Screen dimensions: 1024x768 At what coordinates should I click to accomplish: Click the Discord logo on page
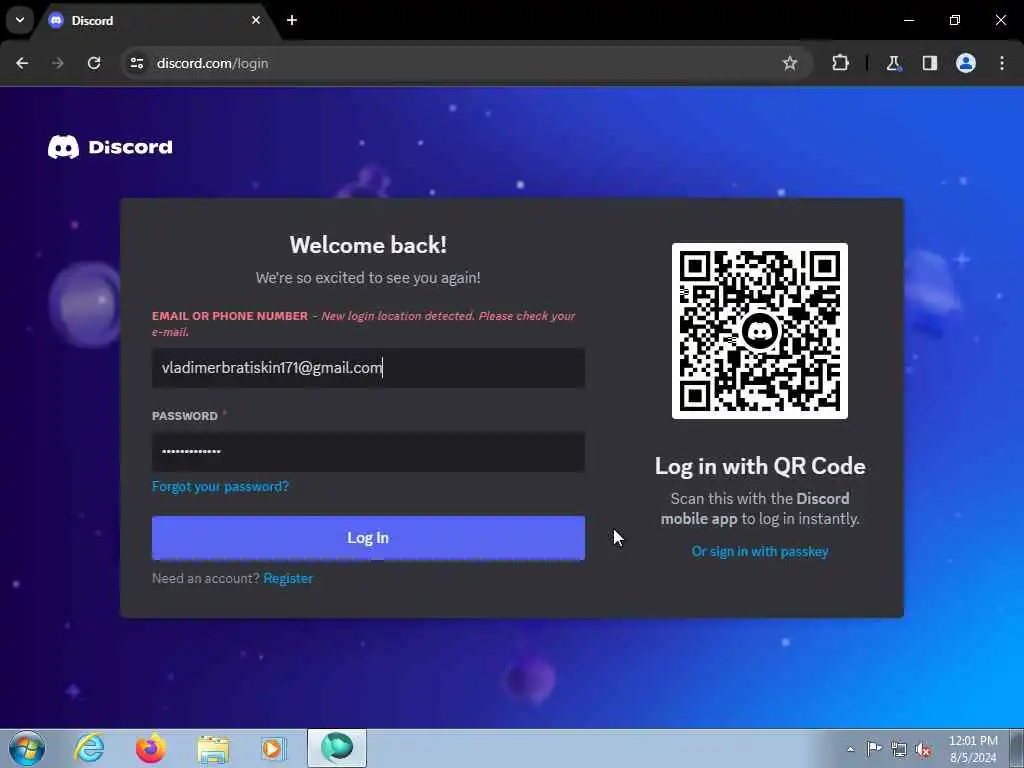(x=110, y=147)
